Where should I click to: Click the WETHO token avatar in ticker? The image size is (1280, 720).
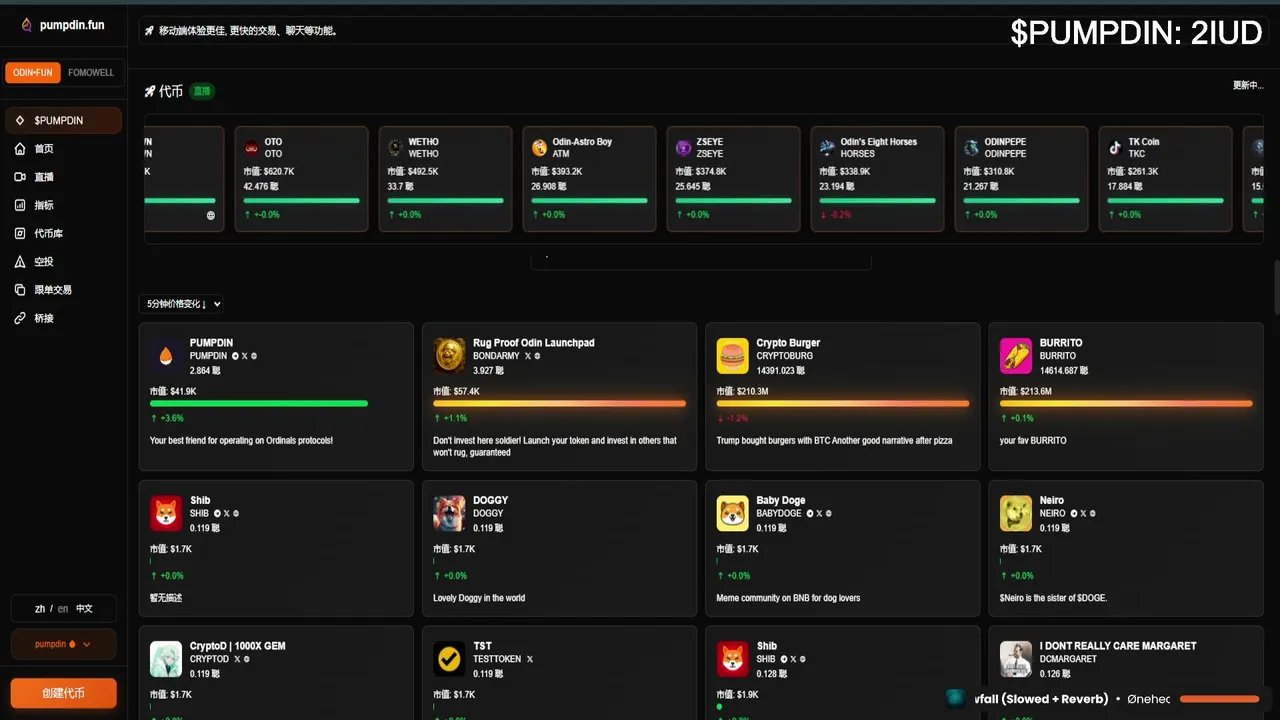(x=396, y=148)
